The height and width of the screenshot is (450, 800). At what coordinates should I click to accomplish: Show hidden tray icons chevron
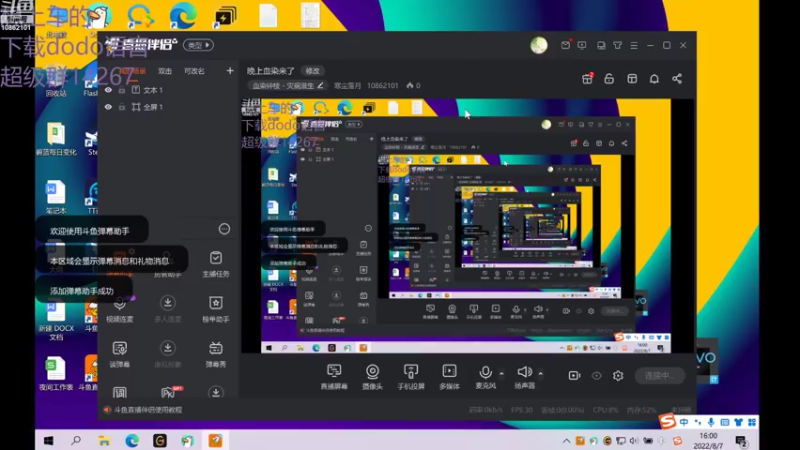566,441
